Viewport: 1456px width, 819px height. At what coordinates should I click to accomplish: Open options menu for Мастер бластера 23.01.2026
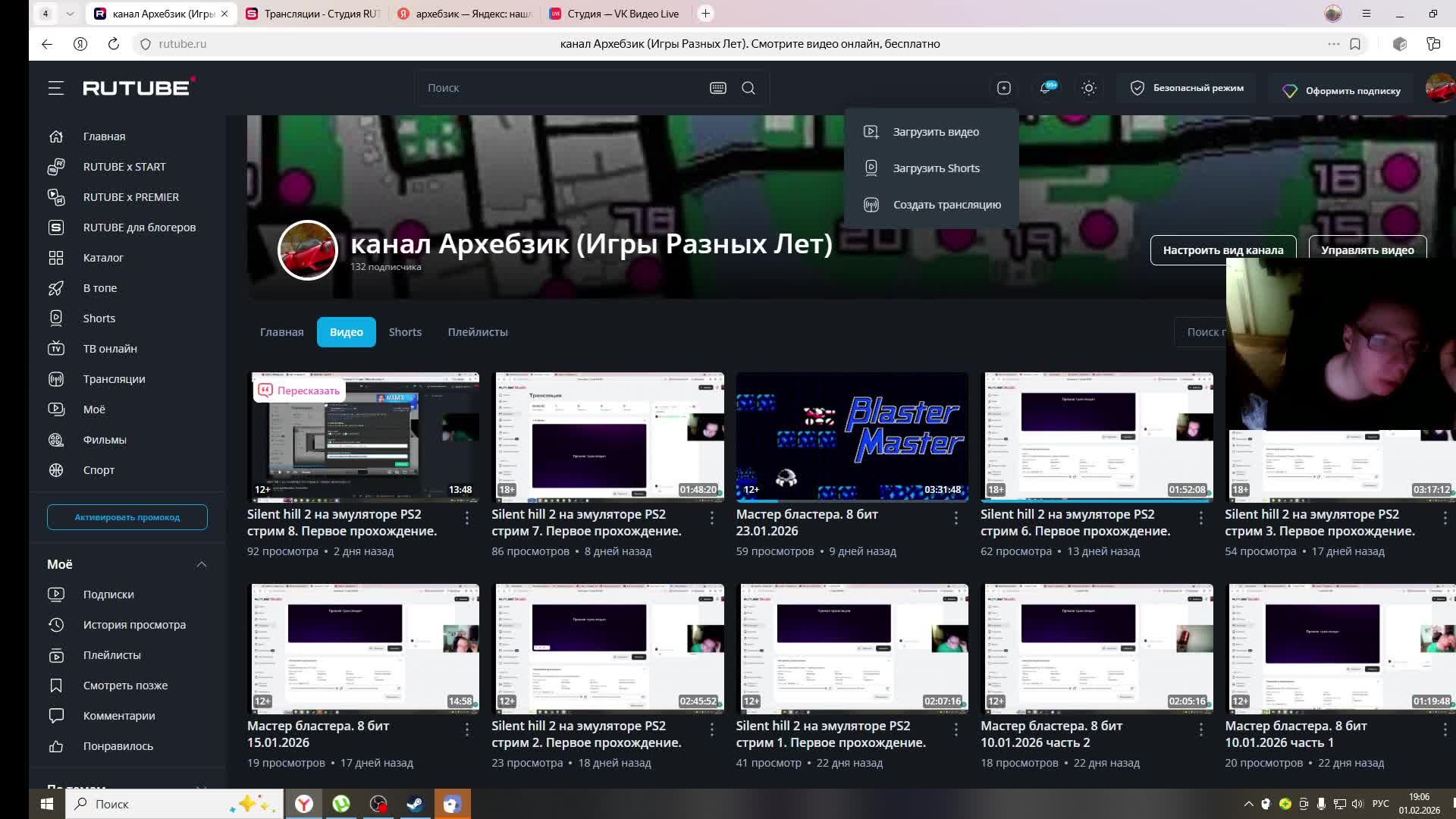tap(955, 518)
